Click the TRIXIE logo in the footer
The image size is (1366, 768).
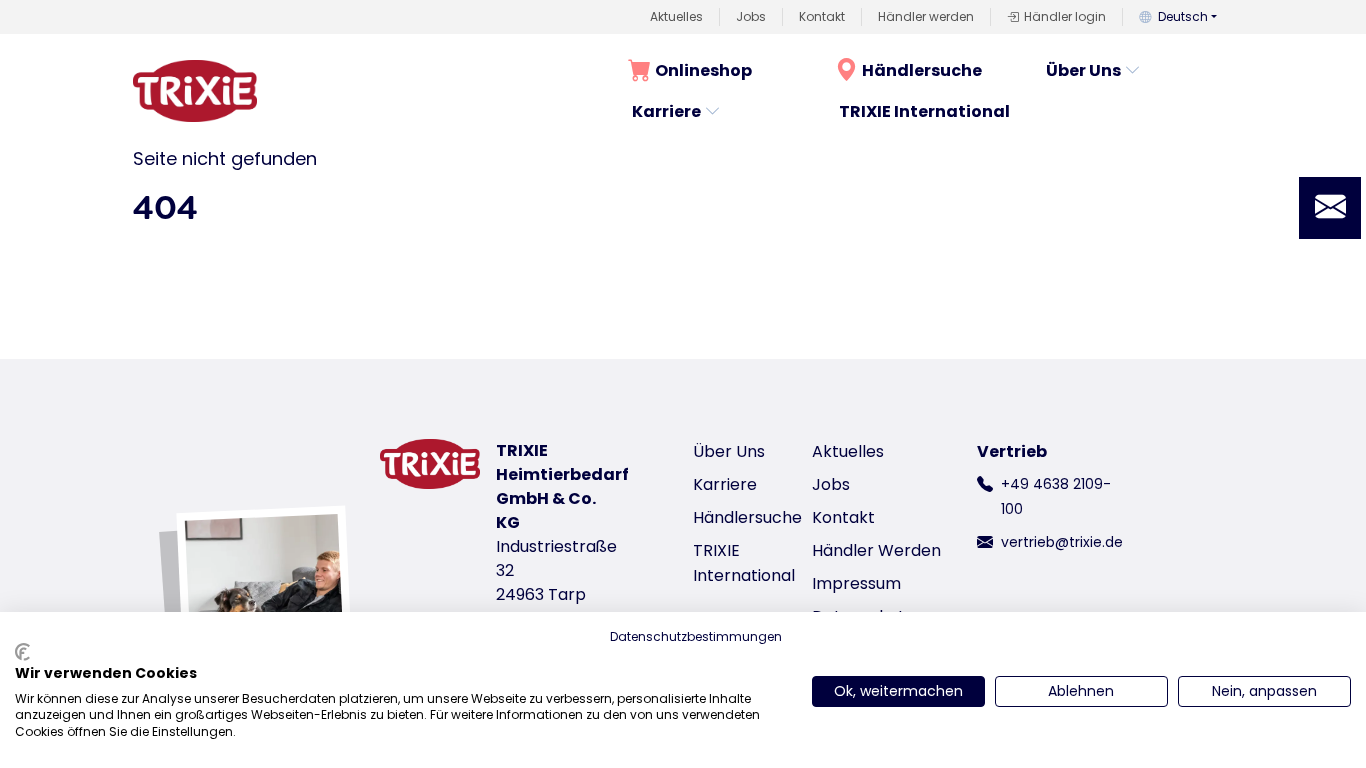pos(430,464)
